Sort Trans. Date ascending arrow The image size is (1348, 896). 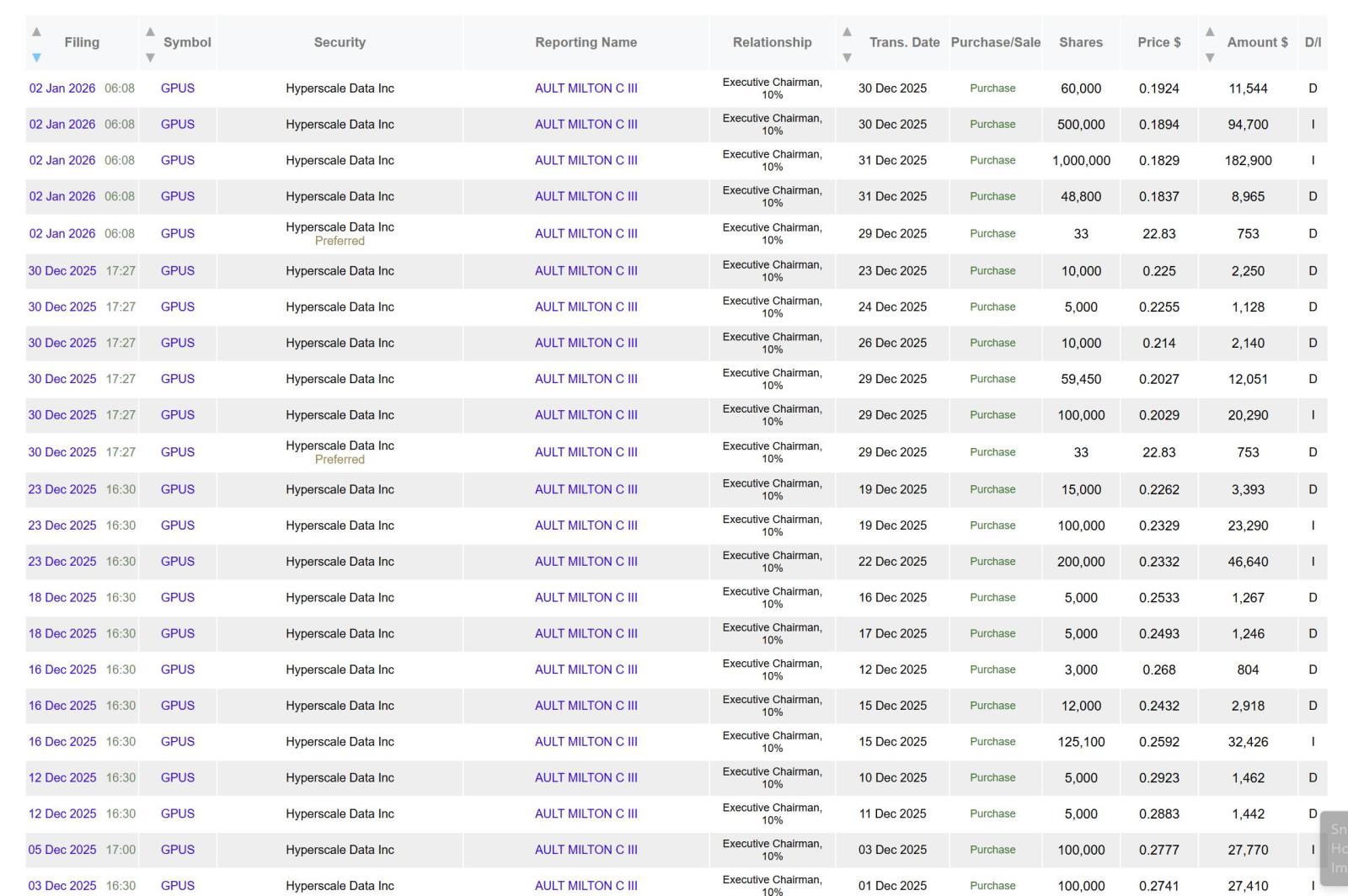[847, 32]
